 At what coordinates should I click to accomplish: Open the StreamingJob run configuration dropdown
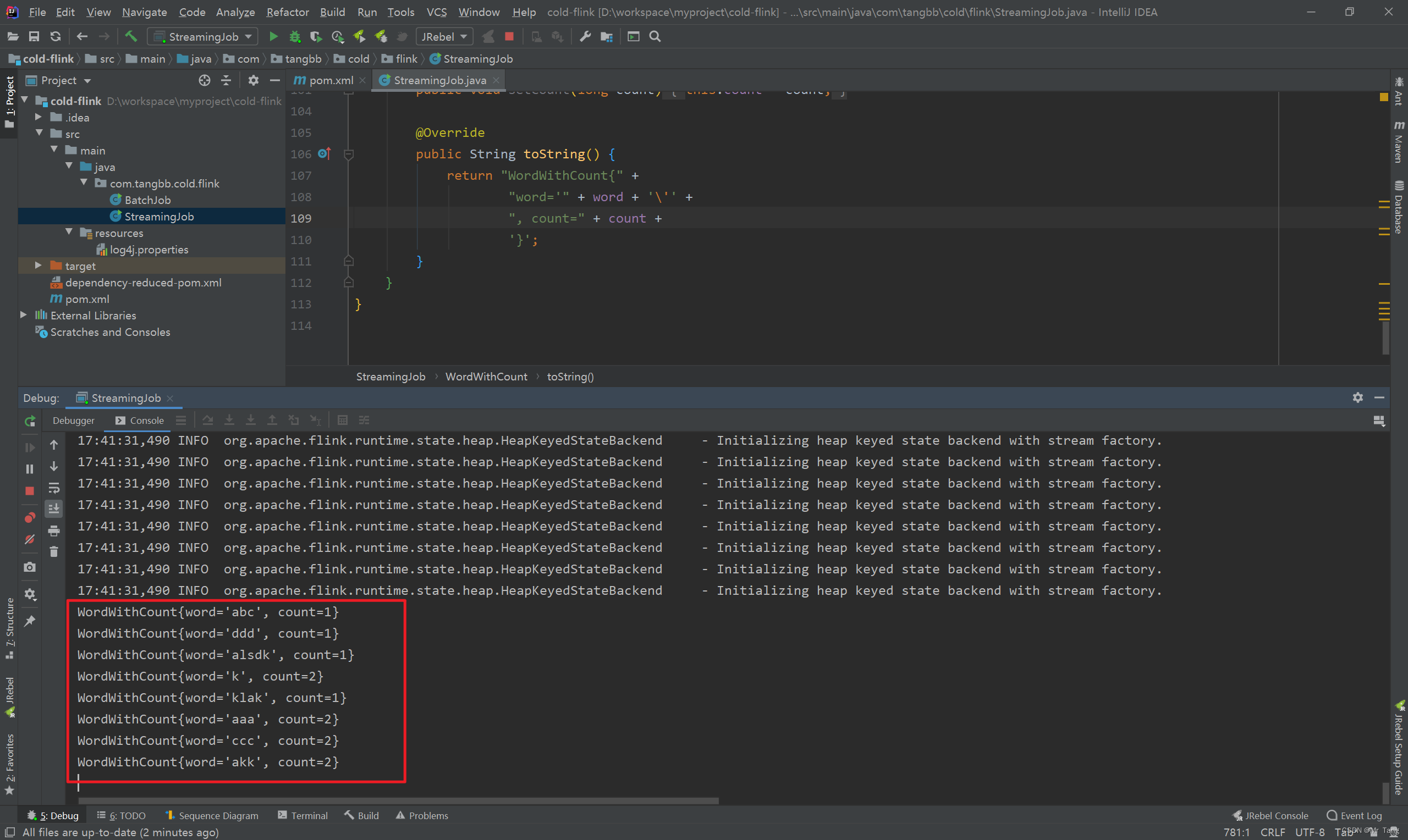point(203,37)
